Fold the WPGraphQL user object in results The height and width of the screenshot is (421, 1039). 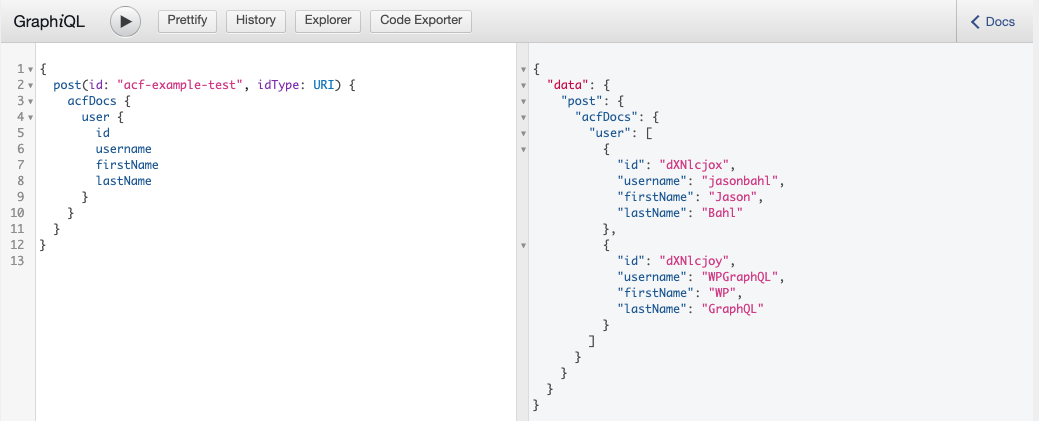524,244
